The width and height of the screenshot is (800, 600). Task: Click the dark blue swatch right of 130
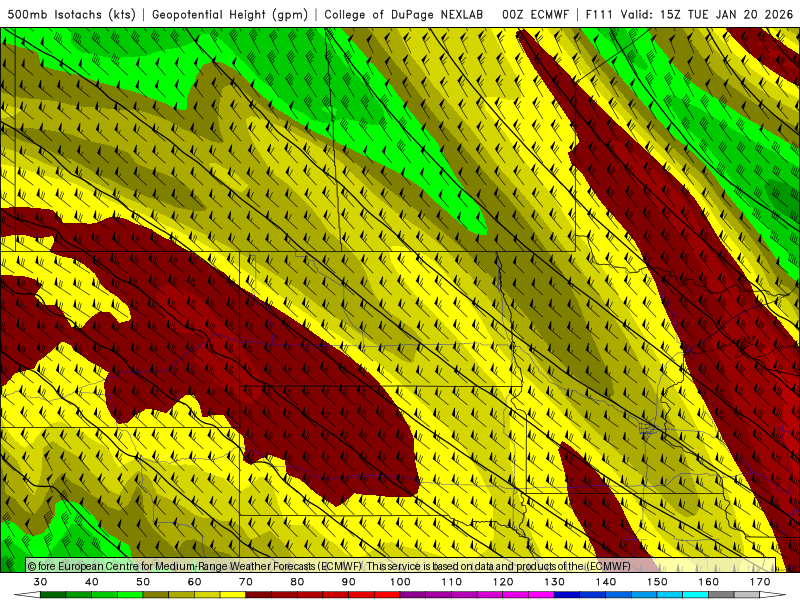tap(567, 595)
